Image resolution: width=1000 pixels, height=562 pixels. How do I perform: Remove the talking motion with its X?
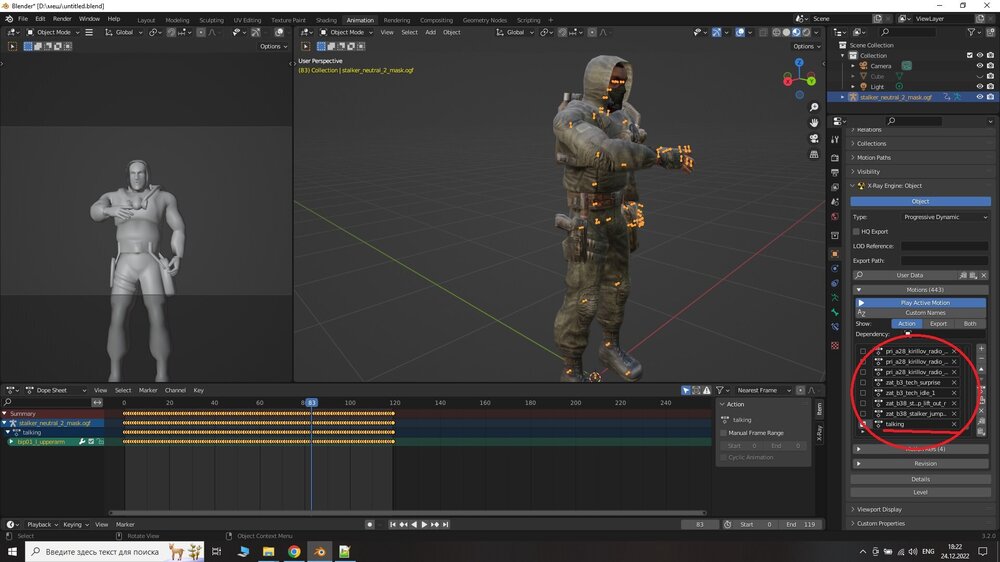[x=954, y=424]
